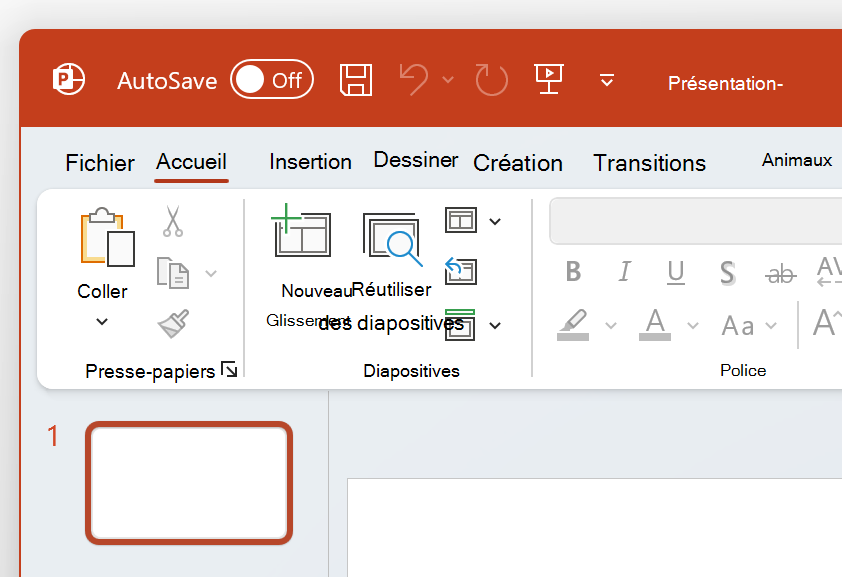842x577 pixels.
Task: Toggle underline formatting
Action: [x=676, y=272]
